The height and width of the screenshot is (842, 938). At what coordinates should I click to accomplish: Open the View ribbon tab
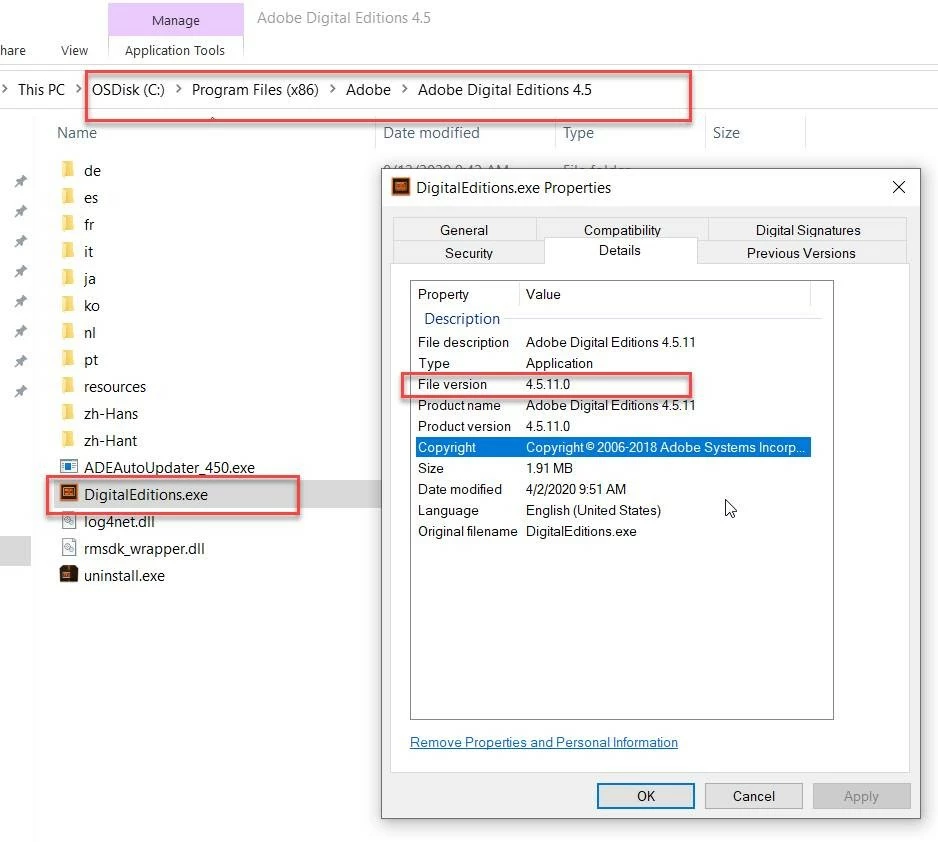click(74, 50)
